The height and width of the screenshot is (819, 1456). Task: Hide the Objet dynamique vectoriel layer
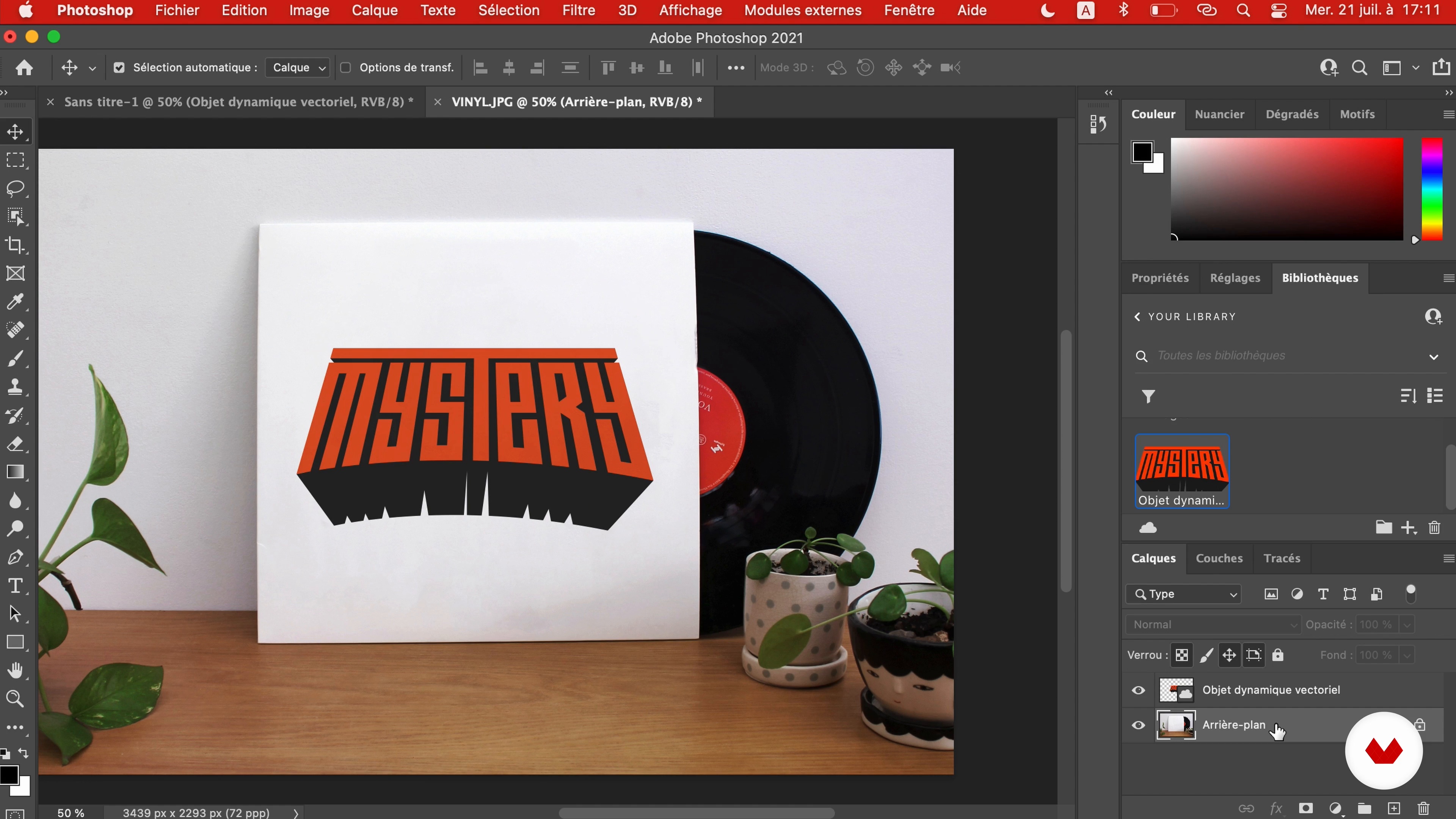[x=1138, y=690]
